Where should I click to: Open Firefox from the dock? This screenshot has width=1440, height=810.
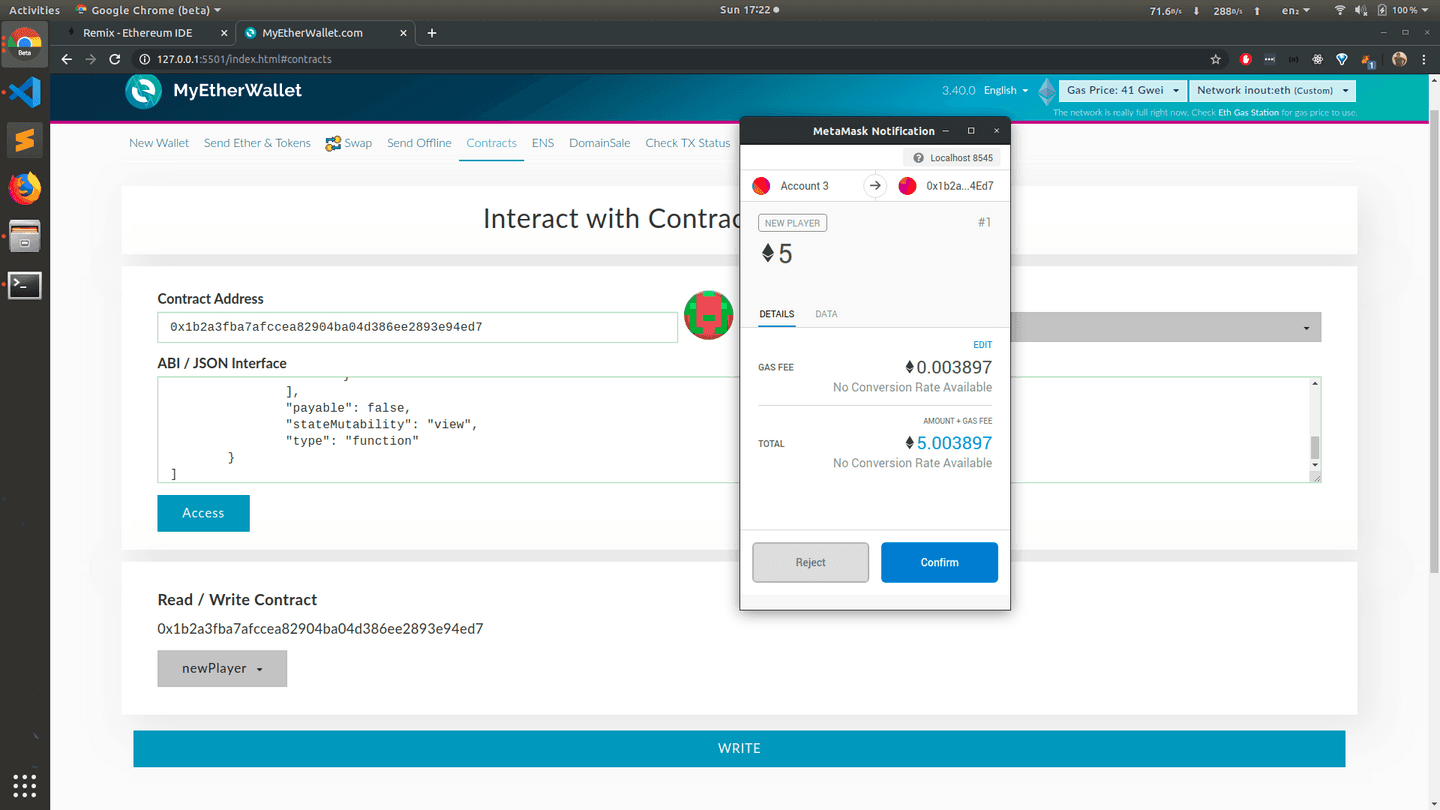pos(25,188)
